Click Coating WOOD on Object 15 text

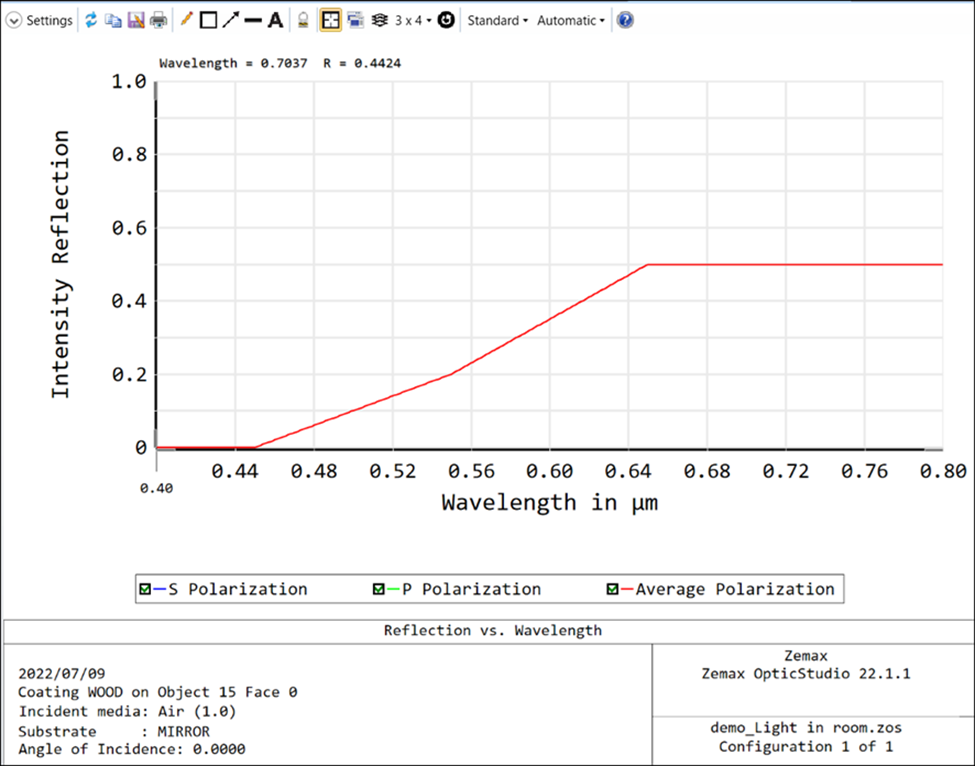click(157, 692)
